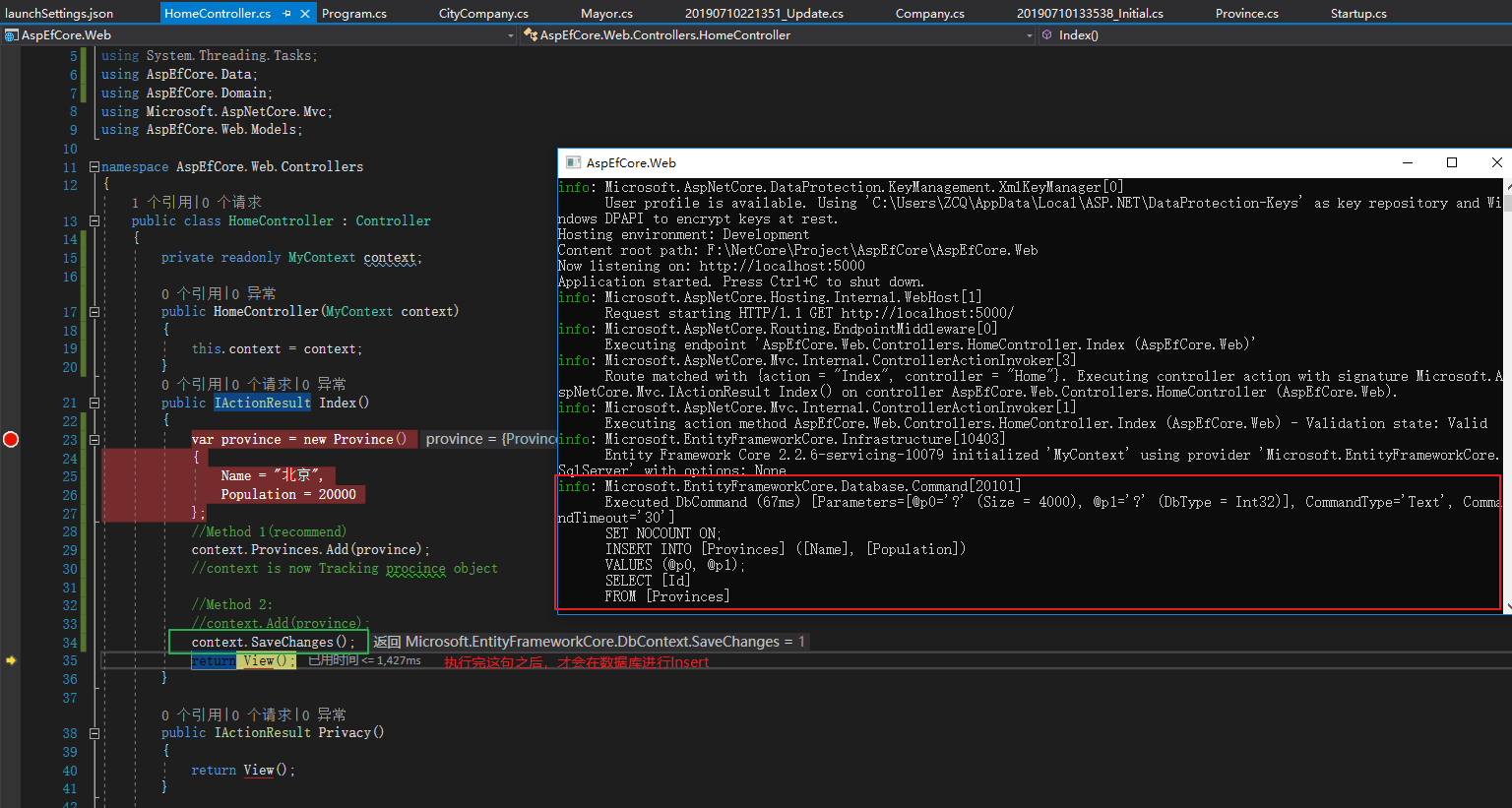Click the console window icon beside AspEfCore.Web title
The width and height of the screenshot is (1512, 808).
pos(572,162)
